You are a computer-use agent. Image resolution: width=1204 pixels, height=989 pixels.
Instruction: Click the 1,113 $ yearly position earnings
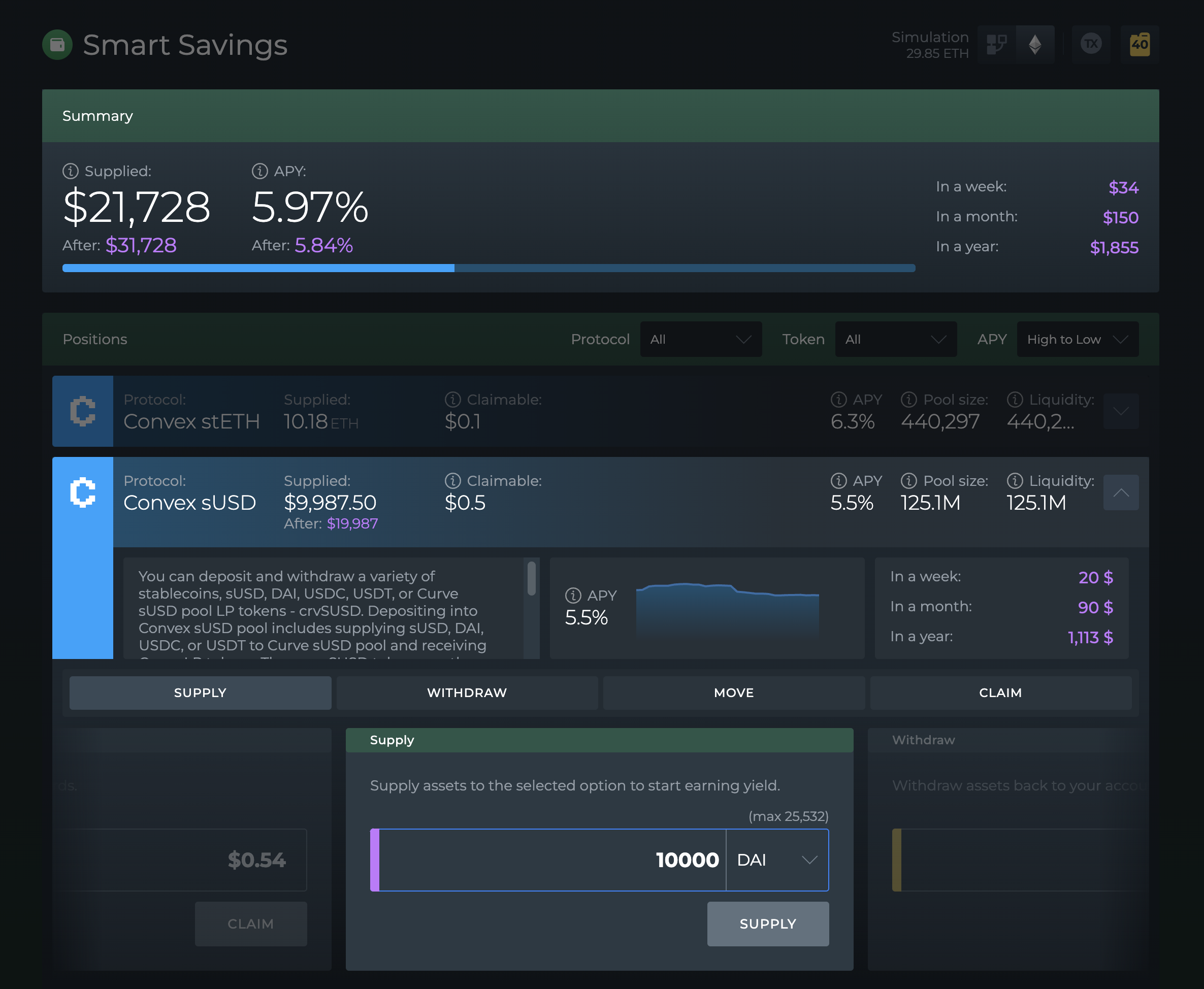coord(1090,637)
